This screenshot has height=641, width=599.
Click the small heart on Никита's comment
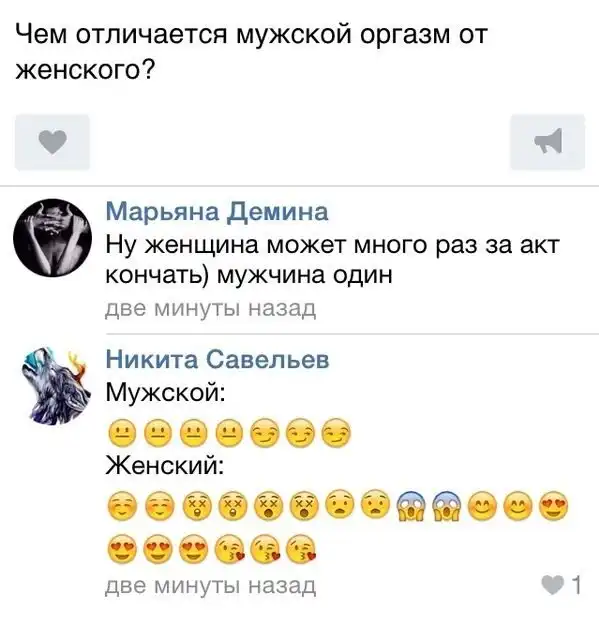point(553,585)
